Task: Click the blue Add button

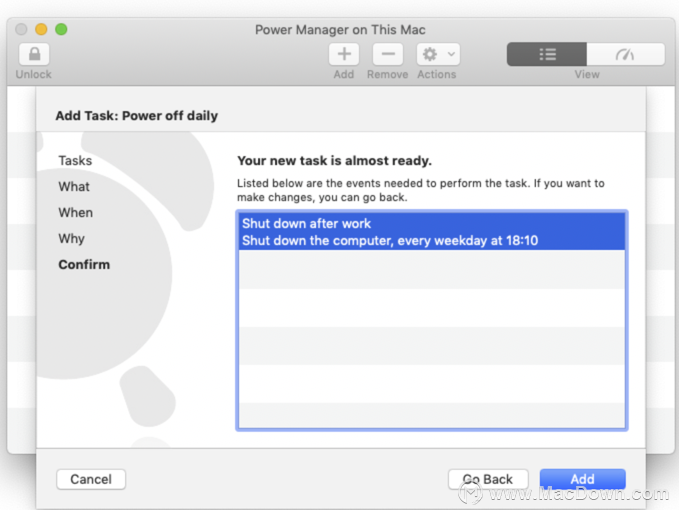Action: tap(582, 479)
